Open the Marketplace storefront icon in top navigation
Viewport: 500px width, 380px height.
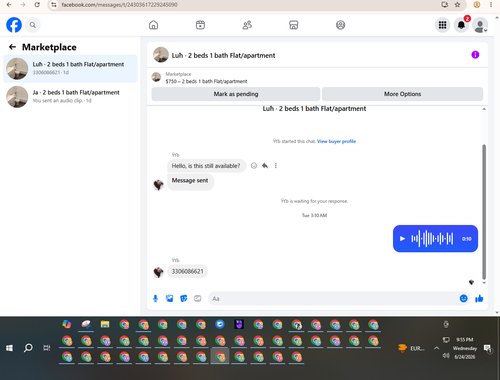click(294, 25)
